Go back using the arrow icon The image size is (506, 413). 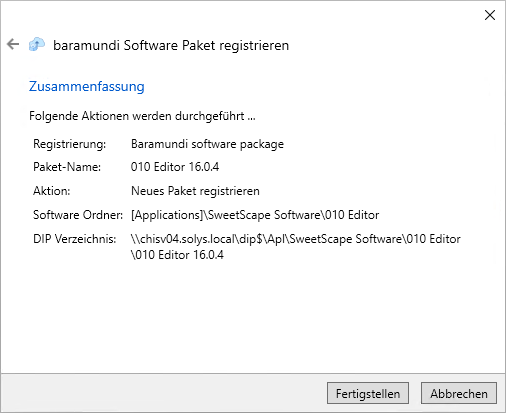point(13,44)
